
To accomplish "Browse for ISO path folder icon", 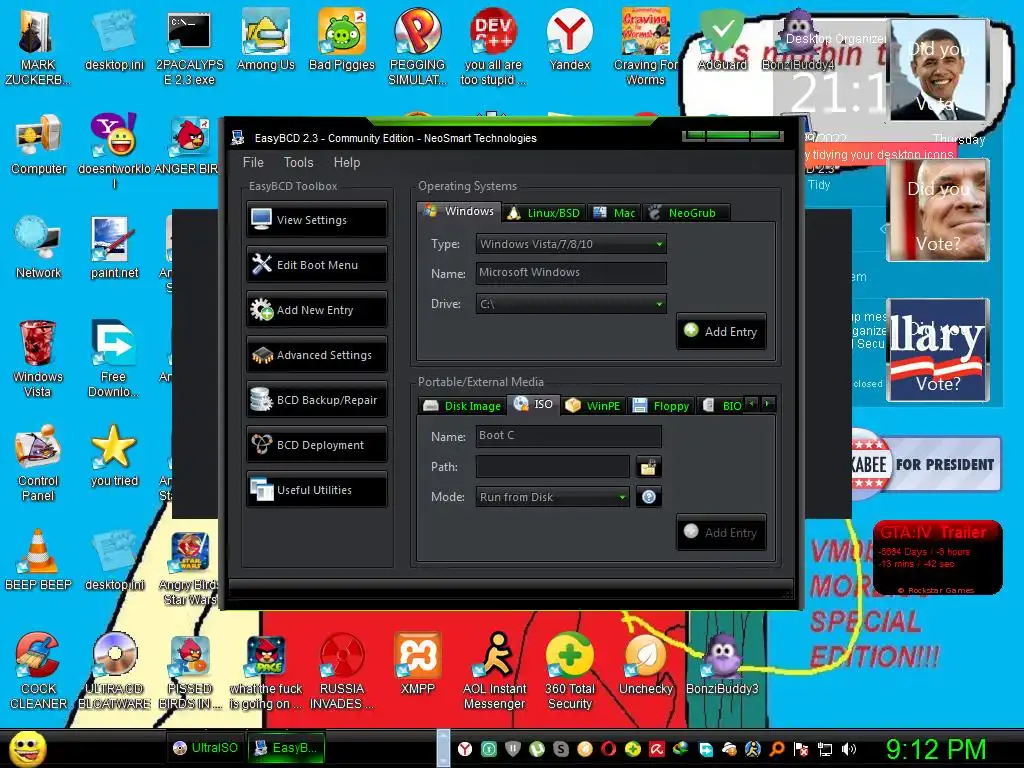I will [648, 467].
